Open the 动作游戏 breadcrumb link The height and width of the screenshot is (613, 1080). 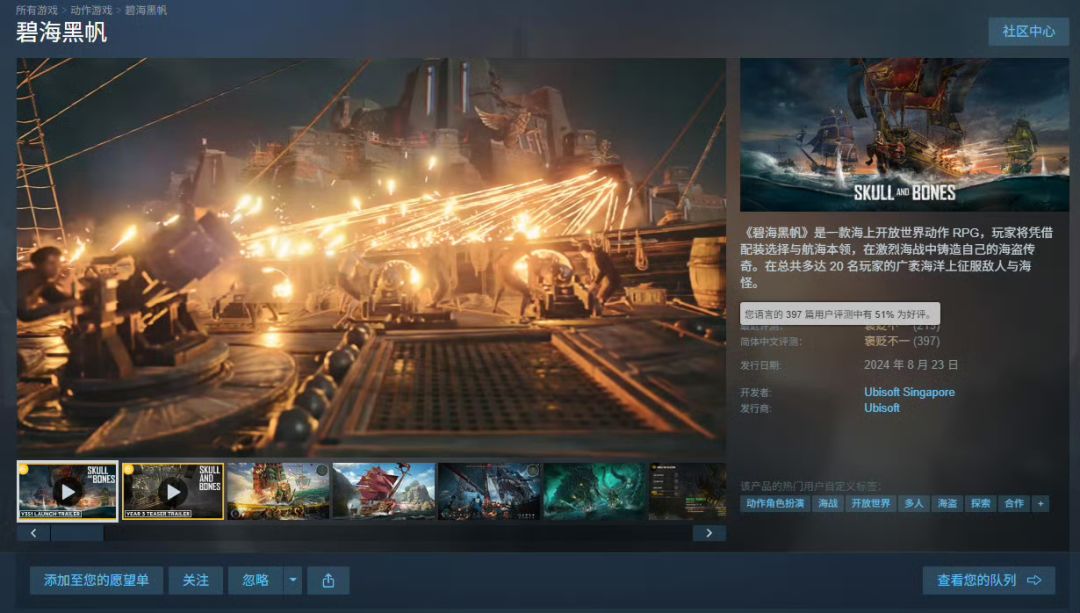pos(91,10)
